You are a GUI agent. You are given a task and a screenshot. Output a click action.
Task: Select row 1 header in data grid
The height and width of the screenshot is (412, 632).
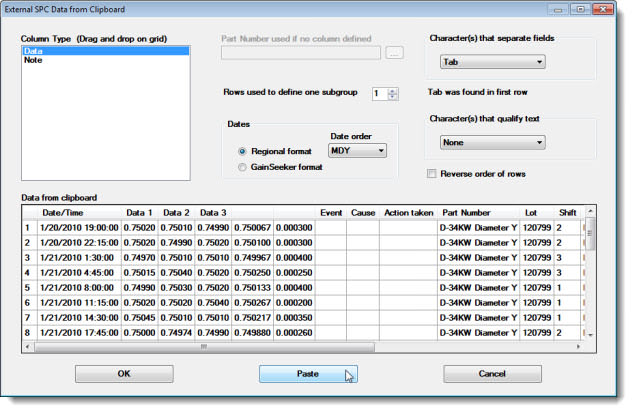coord(28,227)
